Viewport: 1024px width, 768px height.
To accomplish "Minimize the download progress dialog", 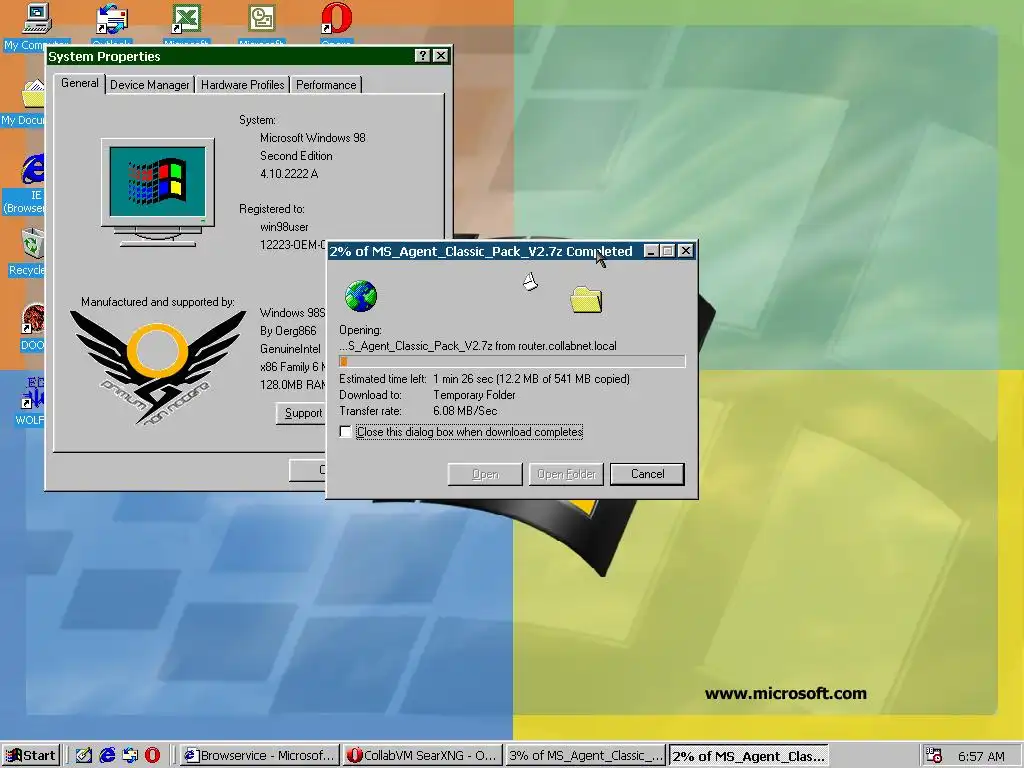I will 651,251.
